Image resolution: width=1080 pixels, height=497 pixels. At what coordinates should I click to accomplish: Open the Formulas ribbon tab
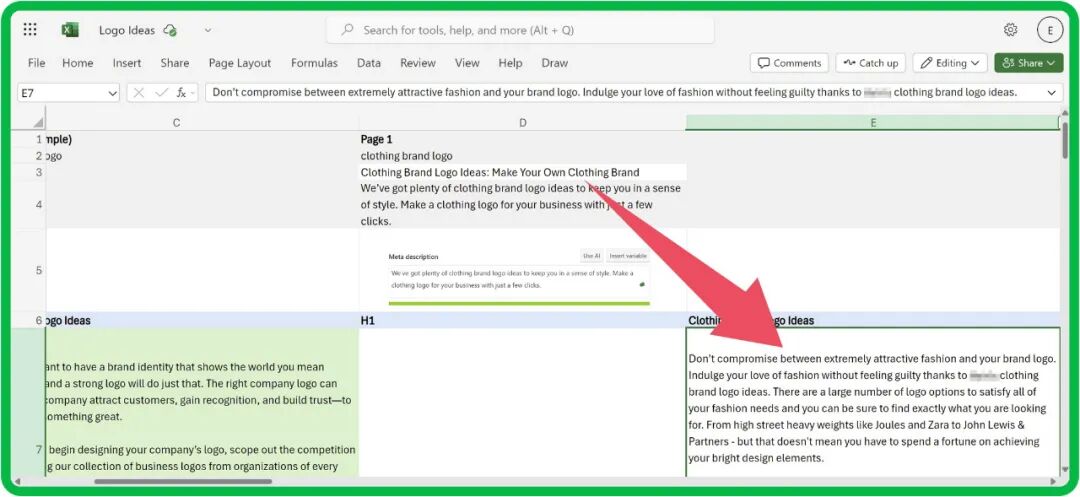314,63
